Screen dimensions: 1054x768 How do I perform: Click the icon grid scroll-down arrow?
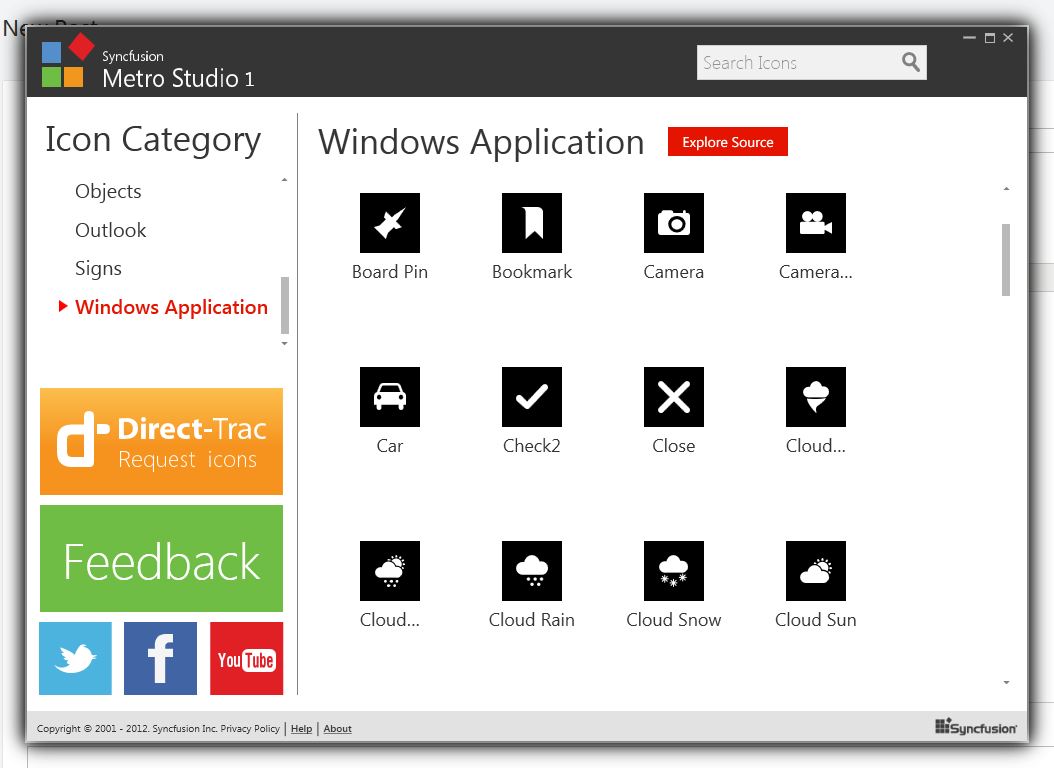(x=1006, y=683)
